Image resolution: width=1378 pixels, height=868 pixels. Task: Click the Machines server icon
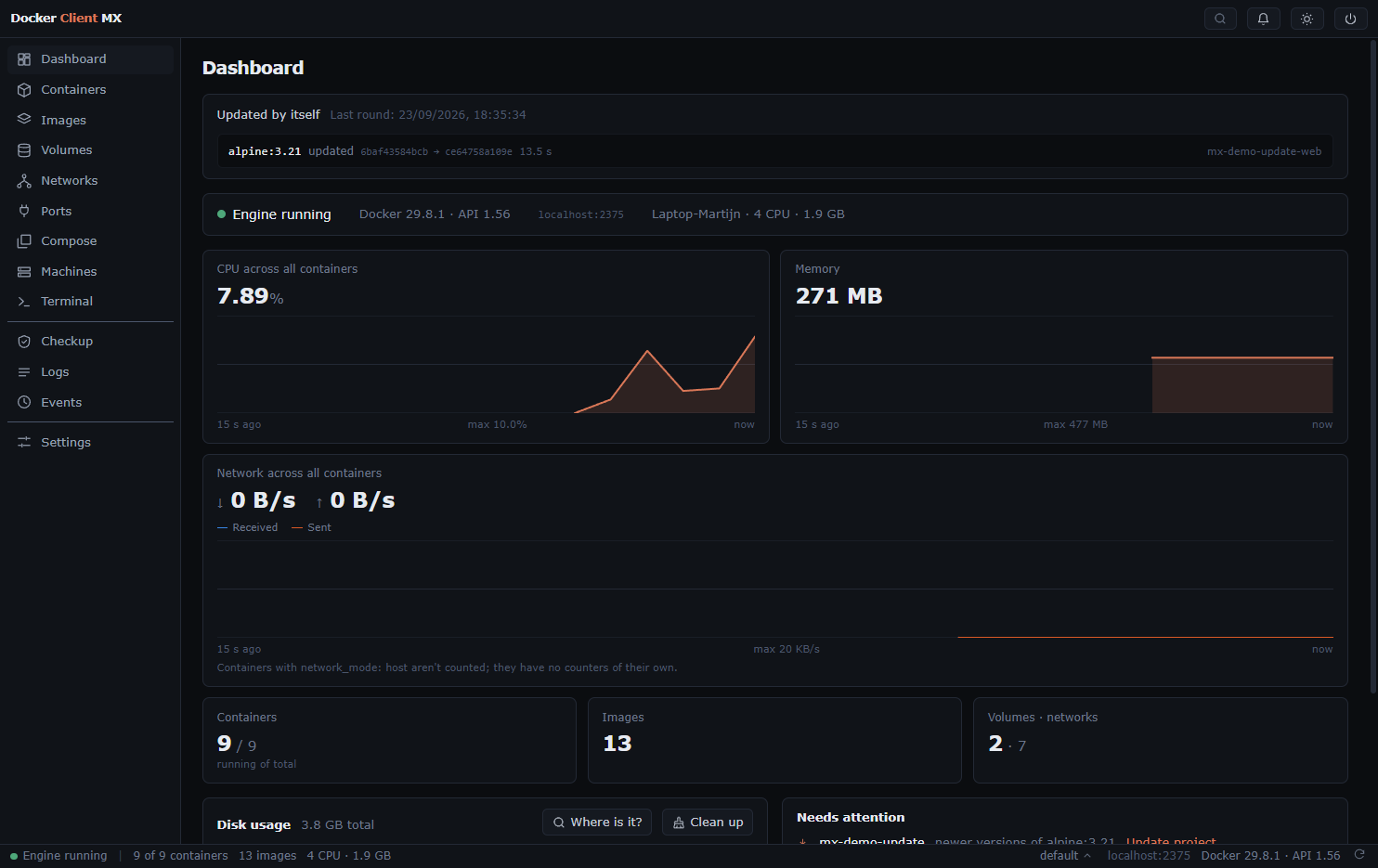[24, 271]
